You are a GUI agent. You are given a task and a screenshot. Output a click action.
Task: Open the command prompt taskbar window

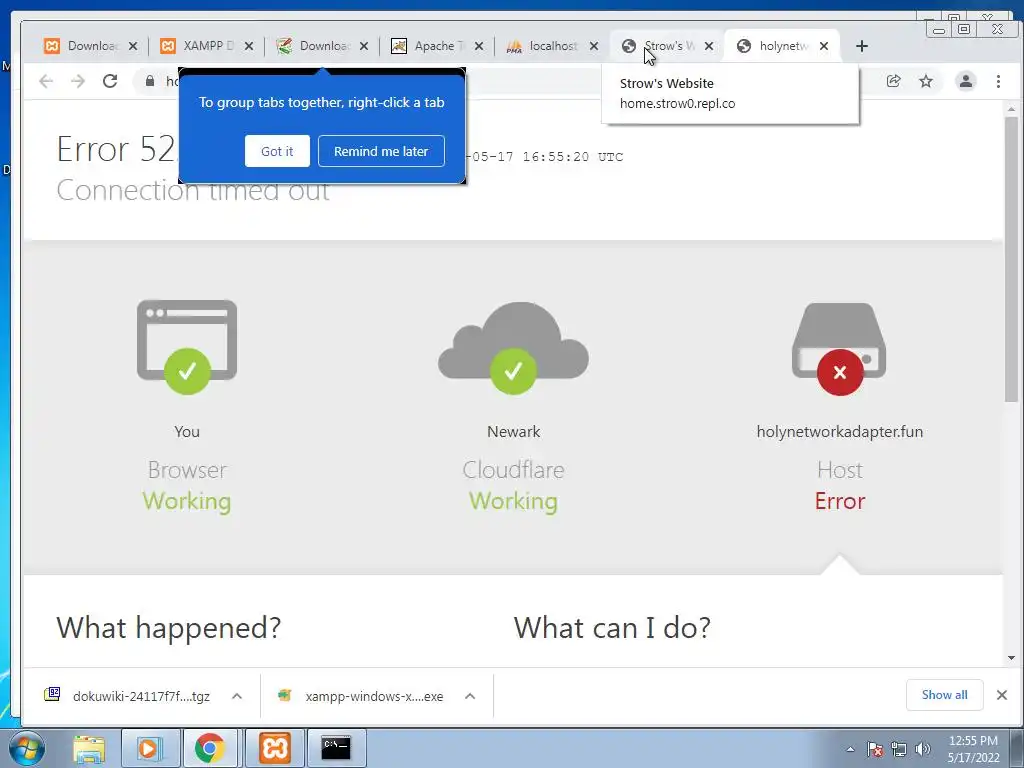[336, 748]
